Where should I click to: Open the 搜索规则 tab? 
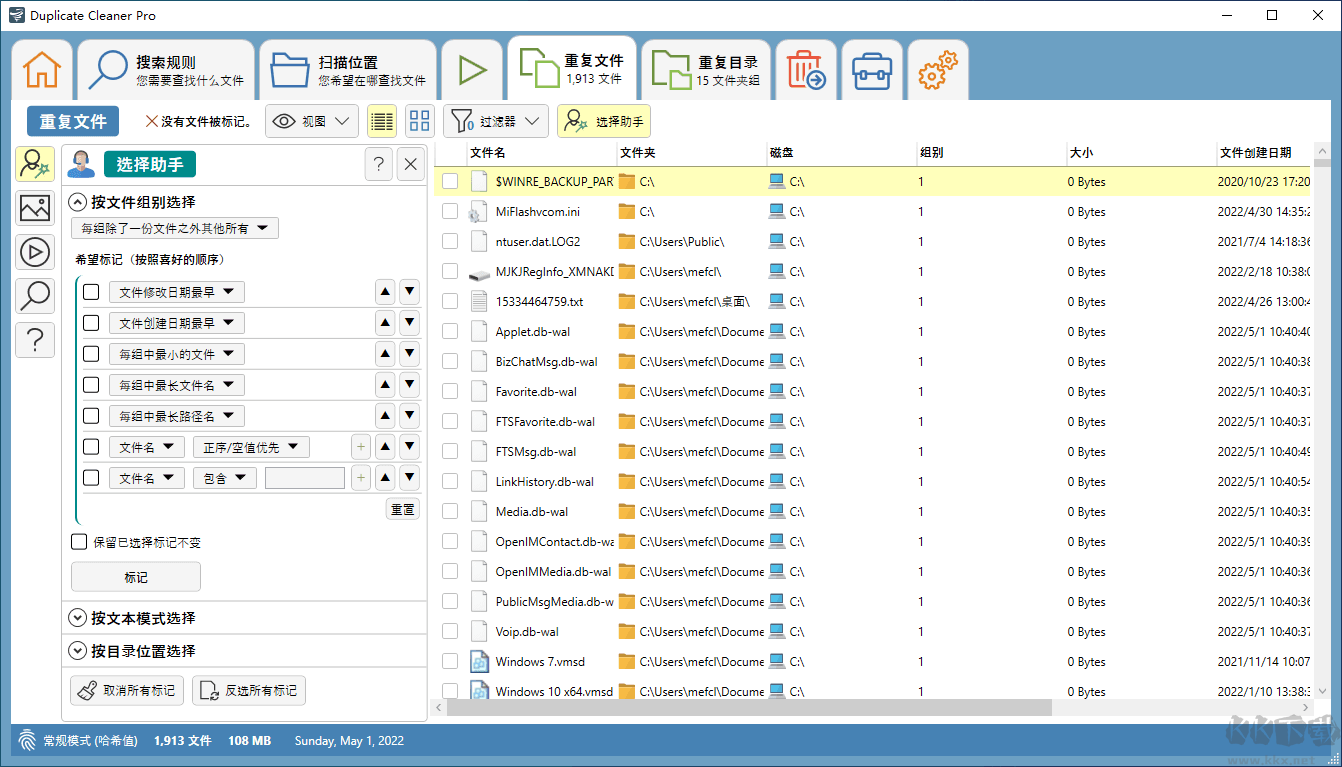[x=166, y=70]
